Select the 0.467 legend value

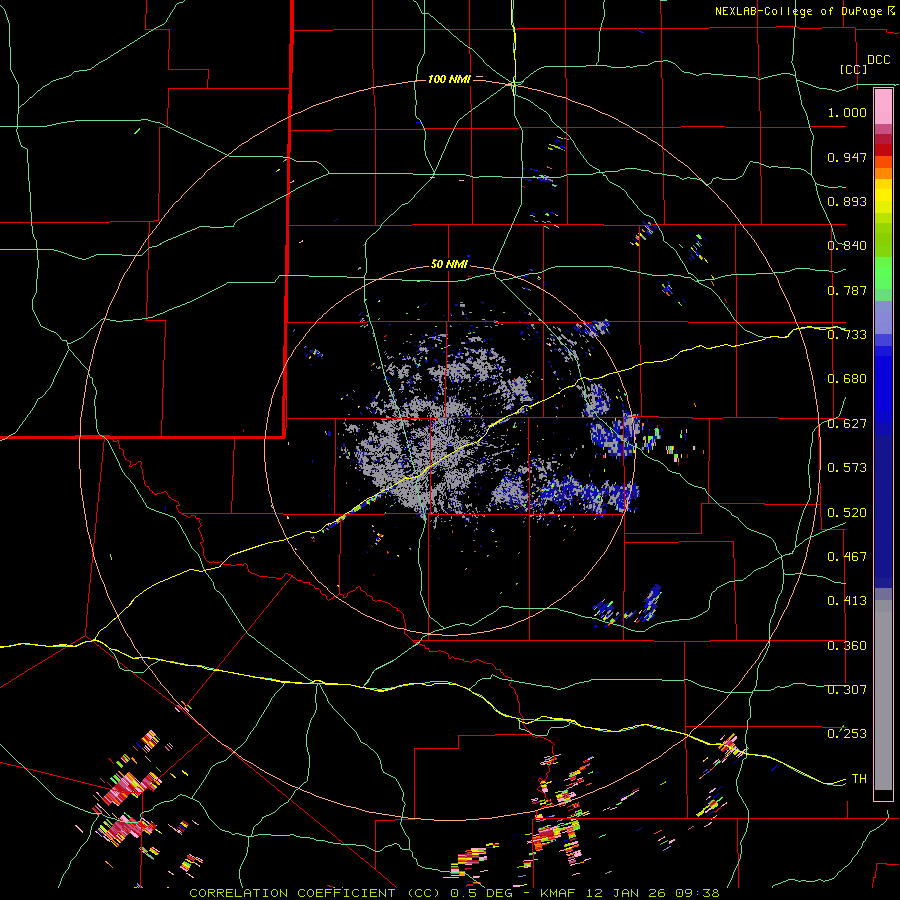[847, 557]
